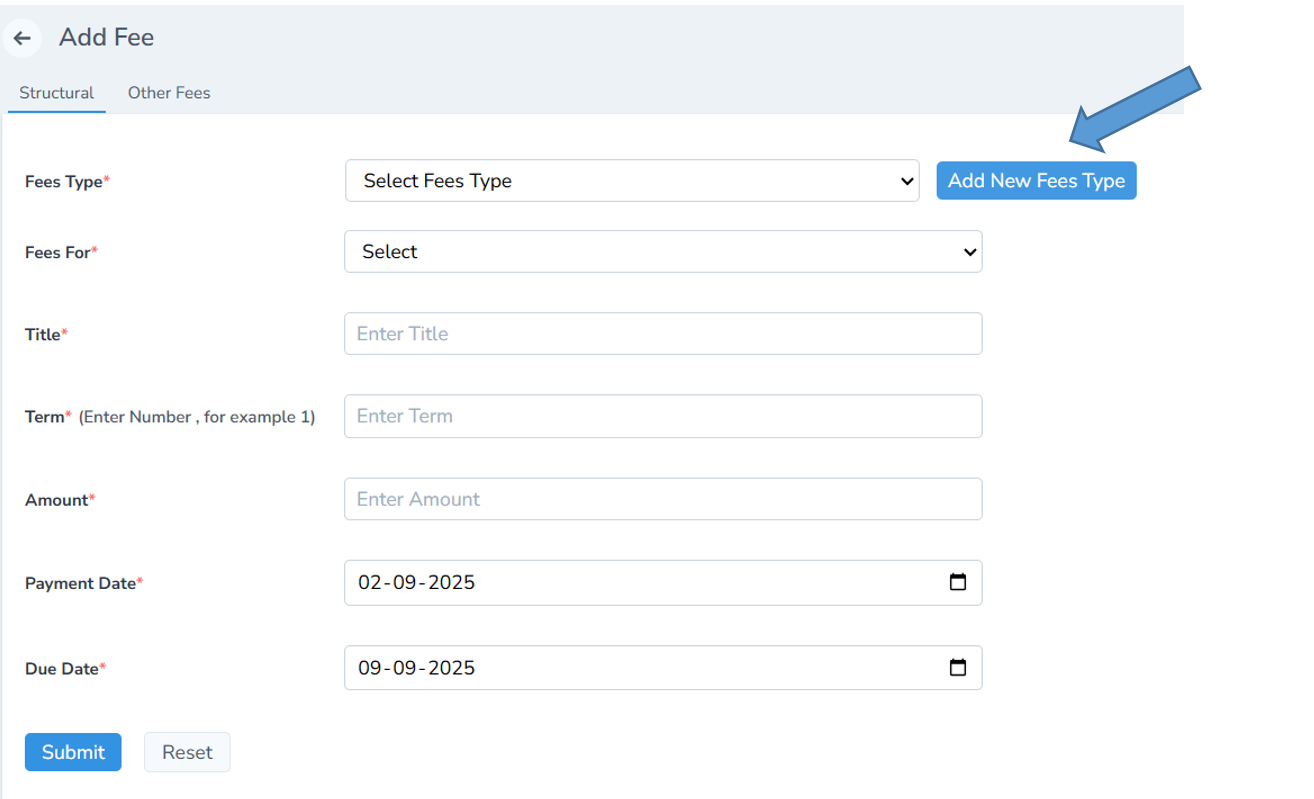Reset the fee form fields

187,751
